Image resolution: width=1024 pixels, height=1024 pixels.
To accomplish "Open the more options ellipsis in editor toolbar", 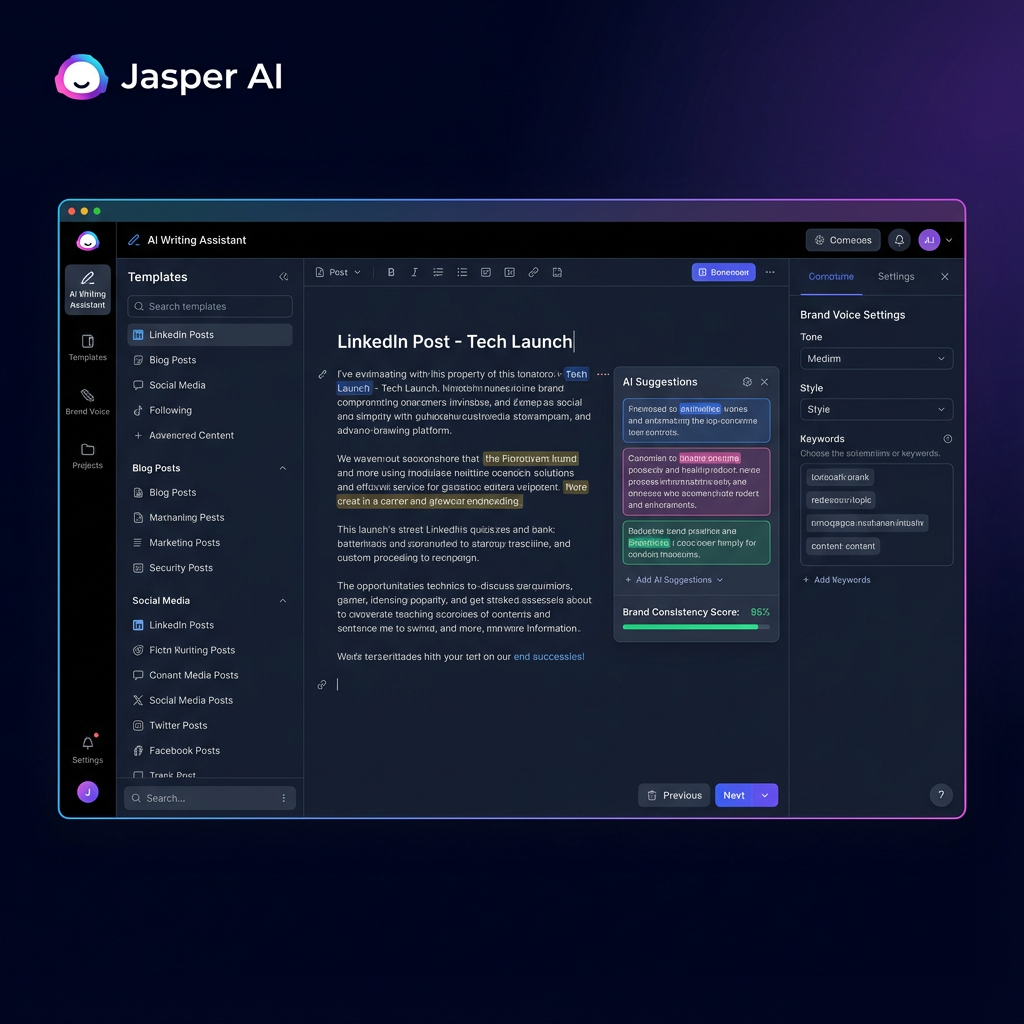I will 770,272.
